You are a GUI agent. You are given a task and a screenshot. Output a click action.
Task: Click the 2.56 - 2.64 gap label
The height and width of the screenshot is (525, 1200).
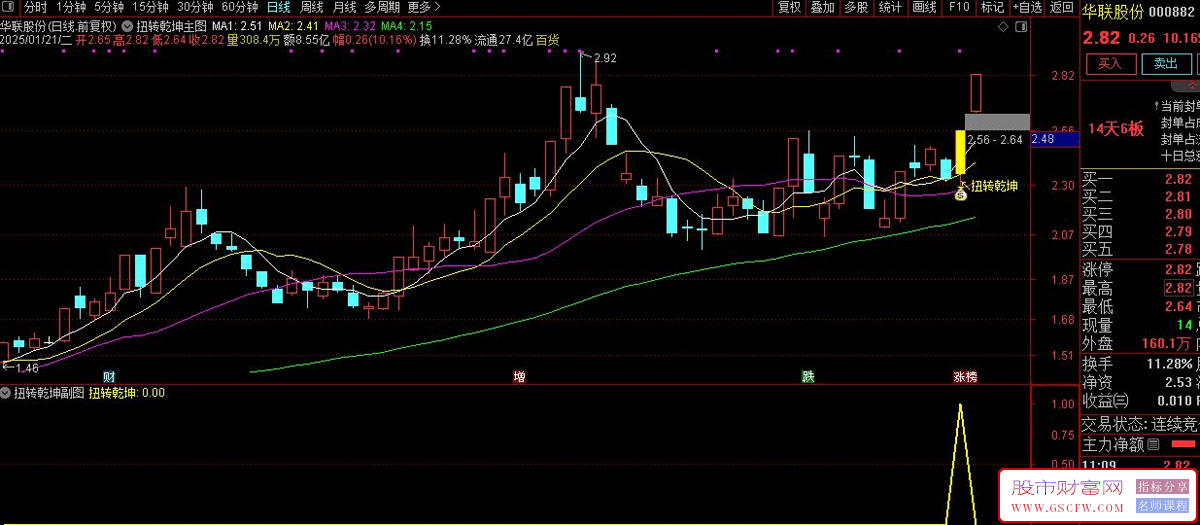(x=996, y=140)
